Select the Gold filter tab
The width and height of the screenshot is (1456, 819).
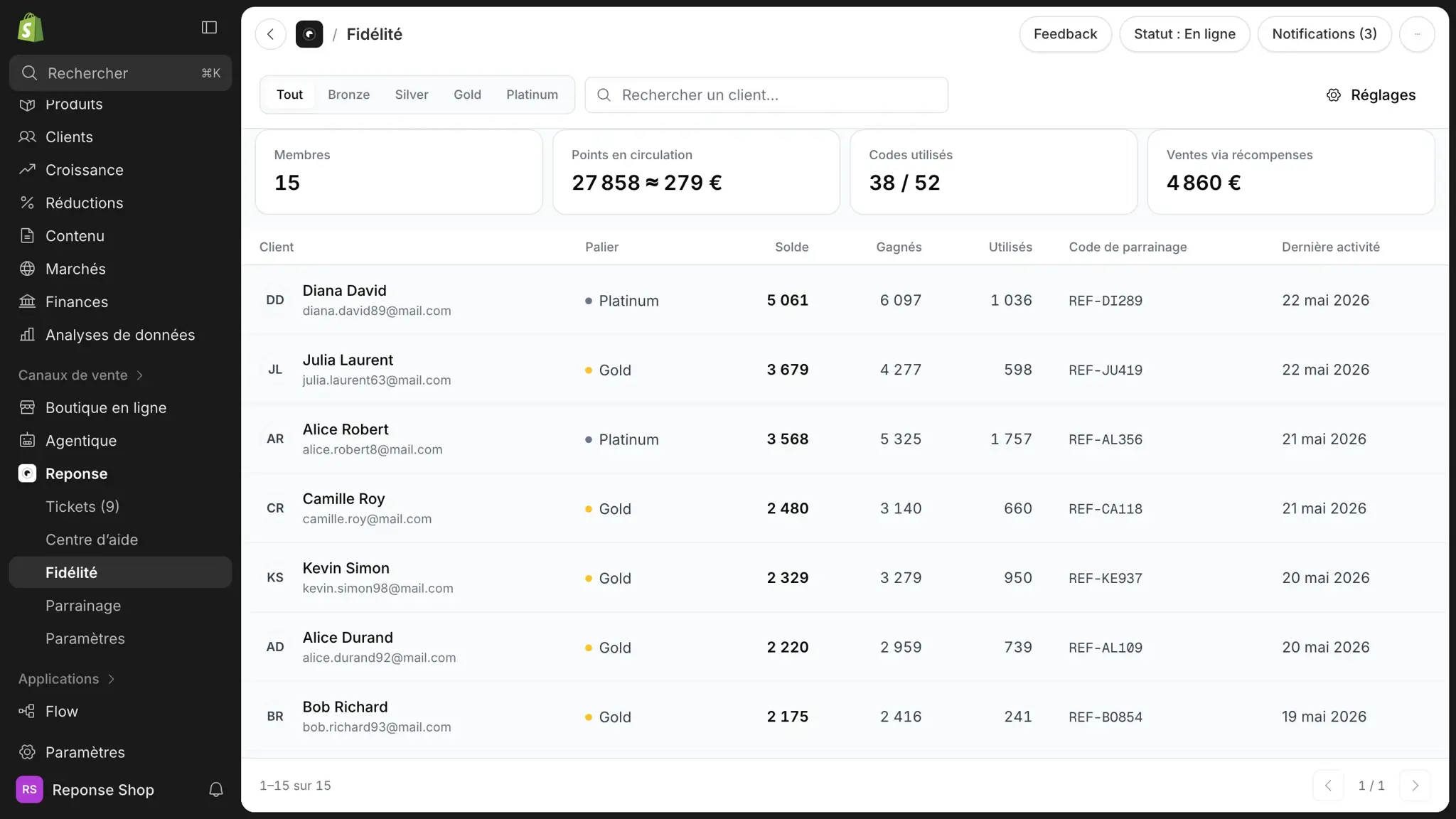tap(467, 95)
